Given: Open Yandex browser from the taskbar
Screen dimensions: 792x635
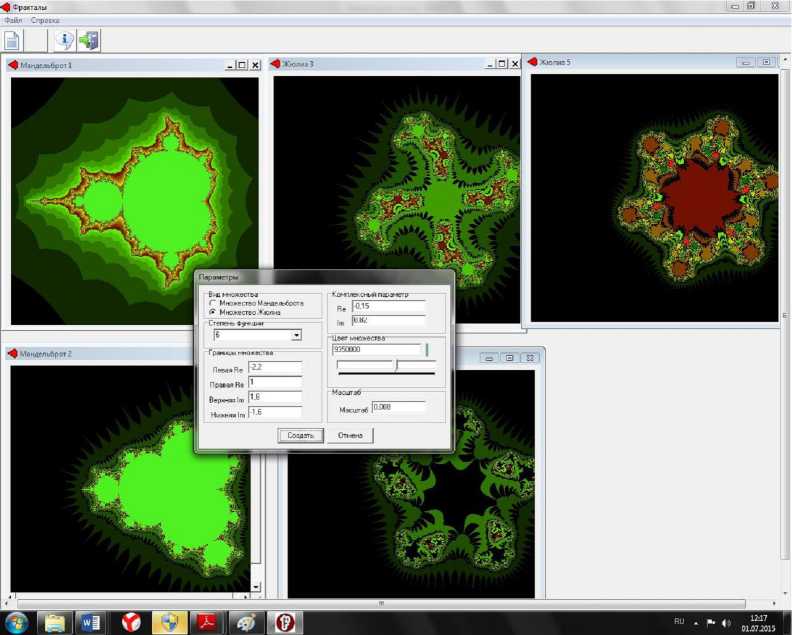Looking at the screenshot, I should [x=130, y=622].
